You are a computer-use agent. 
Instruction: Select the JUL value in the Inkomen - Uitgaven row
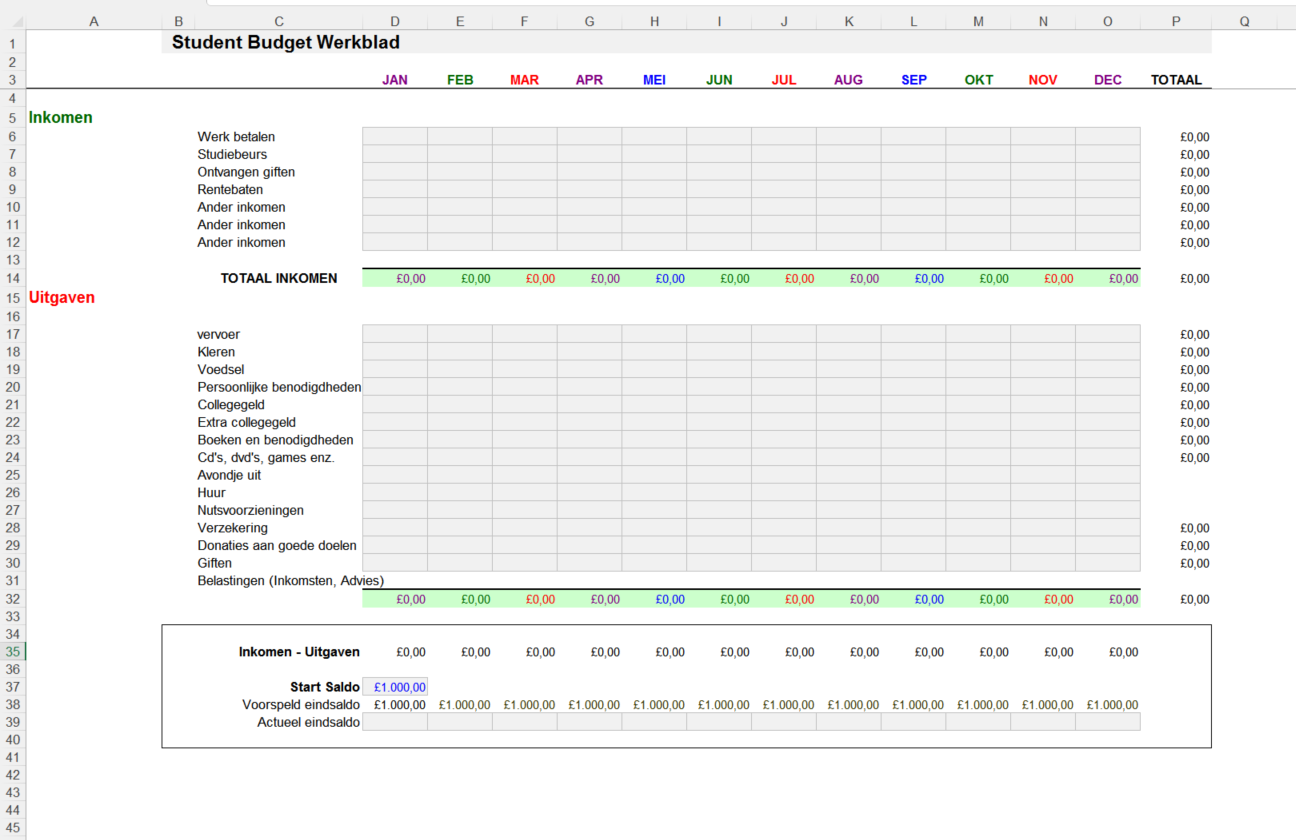799,652
